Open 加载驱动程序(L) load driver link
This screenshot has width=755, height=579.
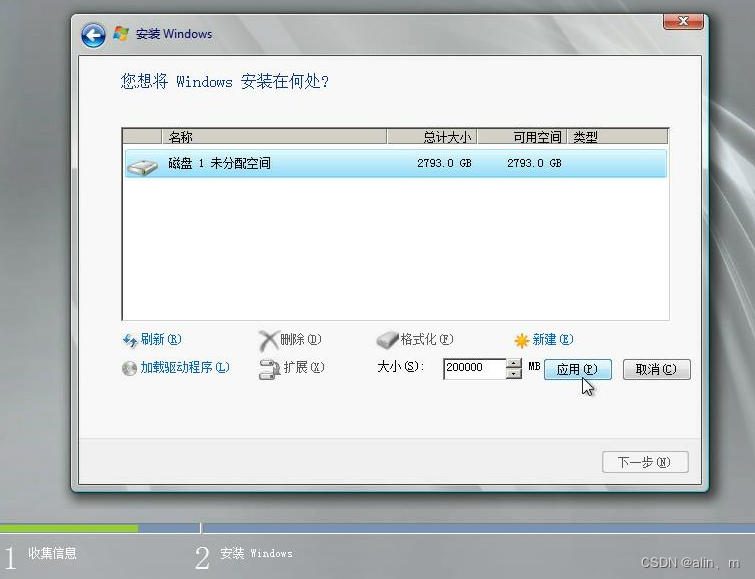(x=185, y=368)
